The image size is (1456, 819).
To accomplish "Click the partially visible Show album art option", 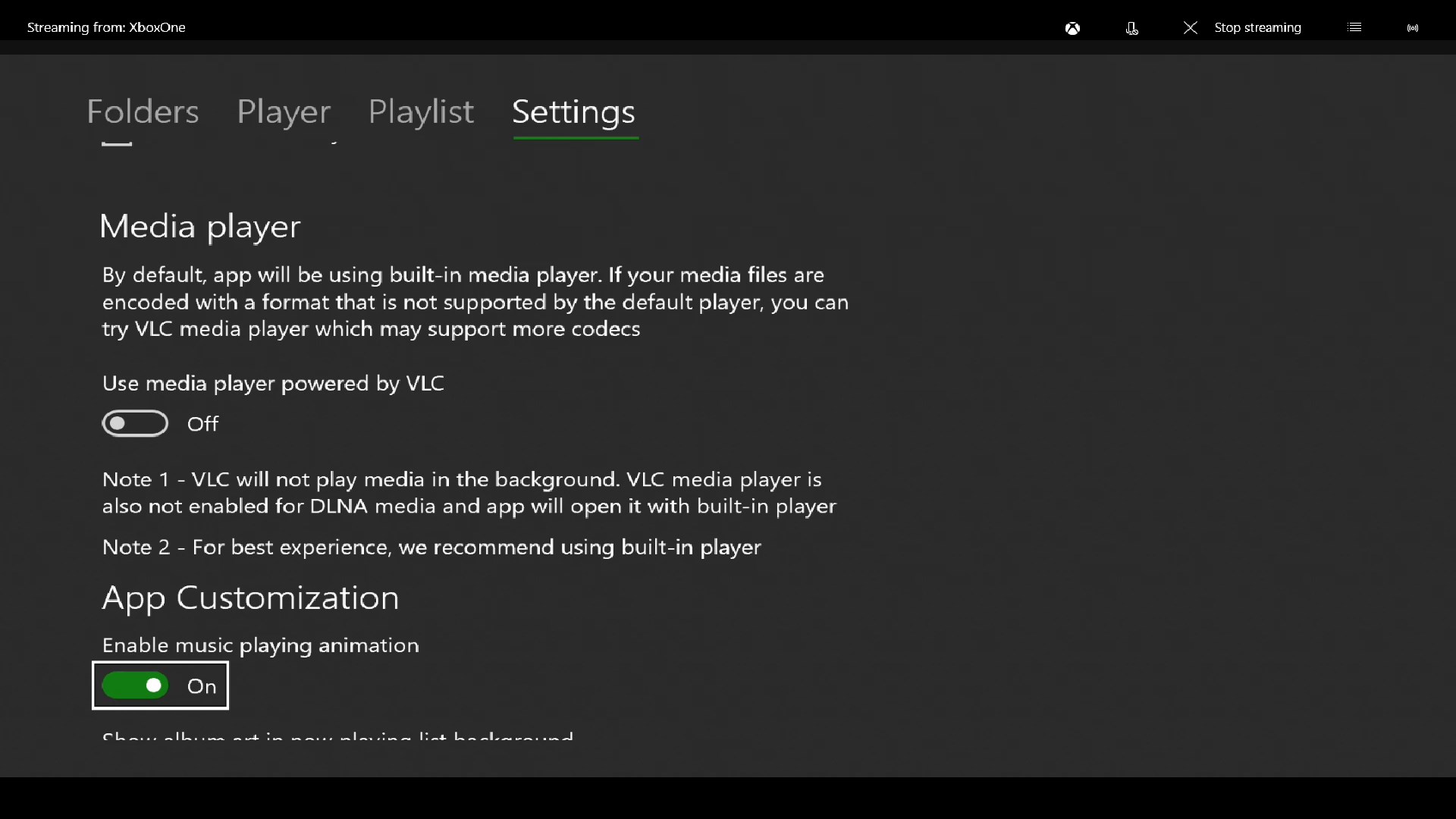I will [337, 736].
